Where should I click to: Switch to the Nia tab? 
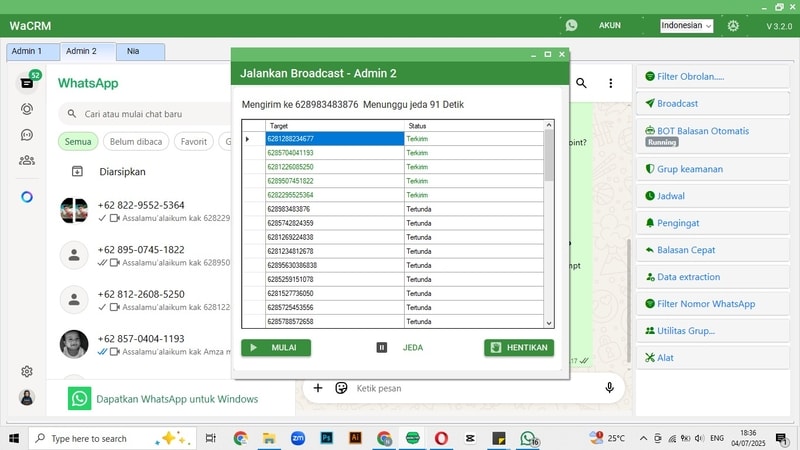[140, 51]
